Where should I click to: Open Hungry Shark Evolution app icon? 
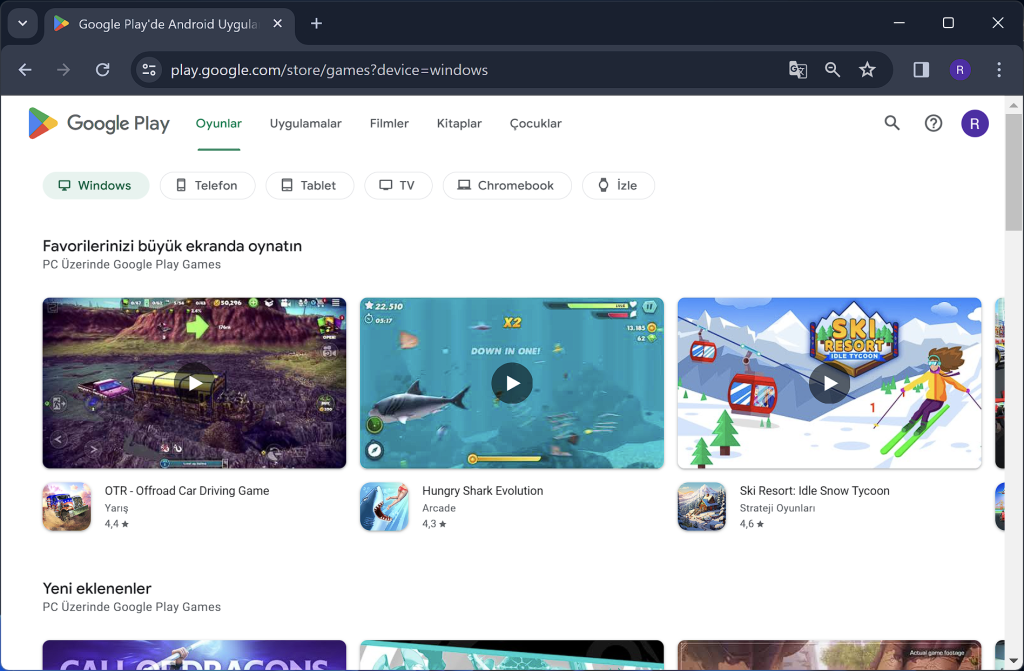click(x=384, y=506)
